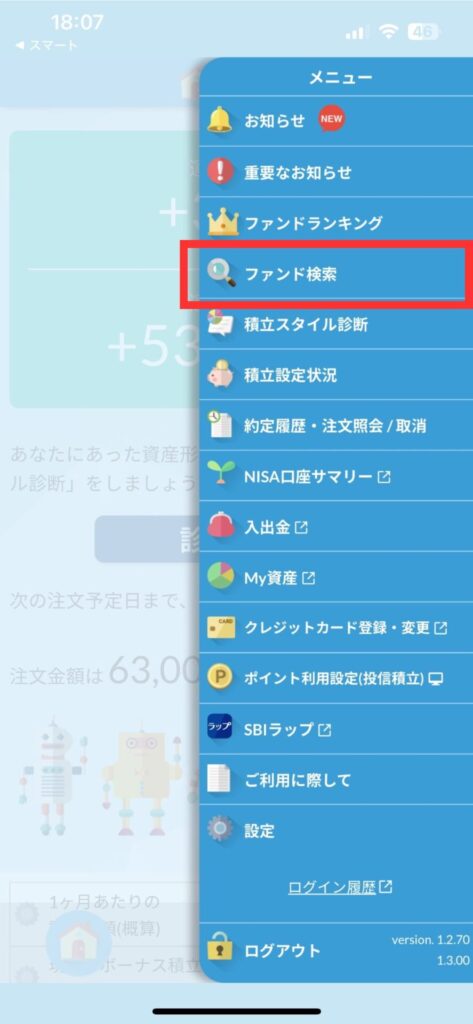Tap the gold P point coin icon
The width and height of the screenshot is (473, 1024).
click(x=220, y=677)
